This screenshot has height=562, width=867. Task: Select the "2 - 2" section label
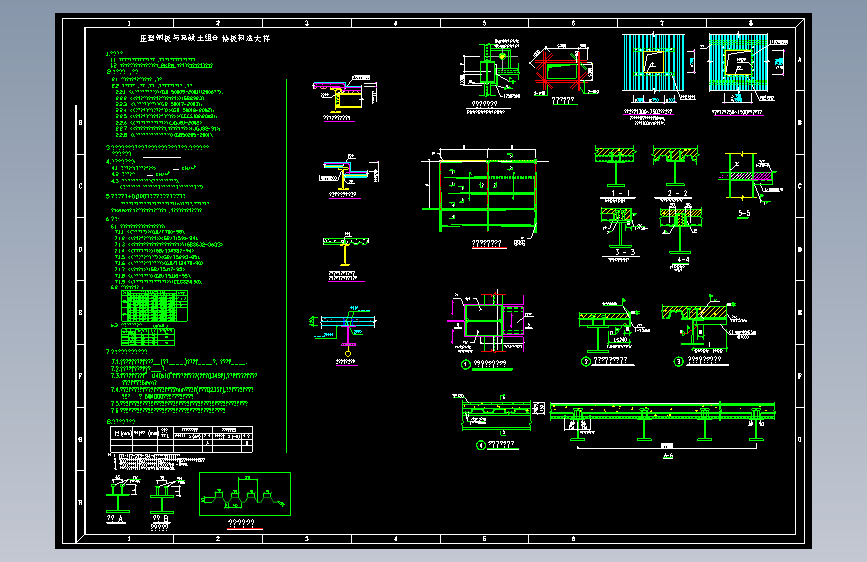[x=677, y=193]
